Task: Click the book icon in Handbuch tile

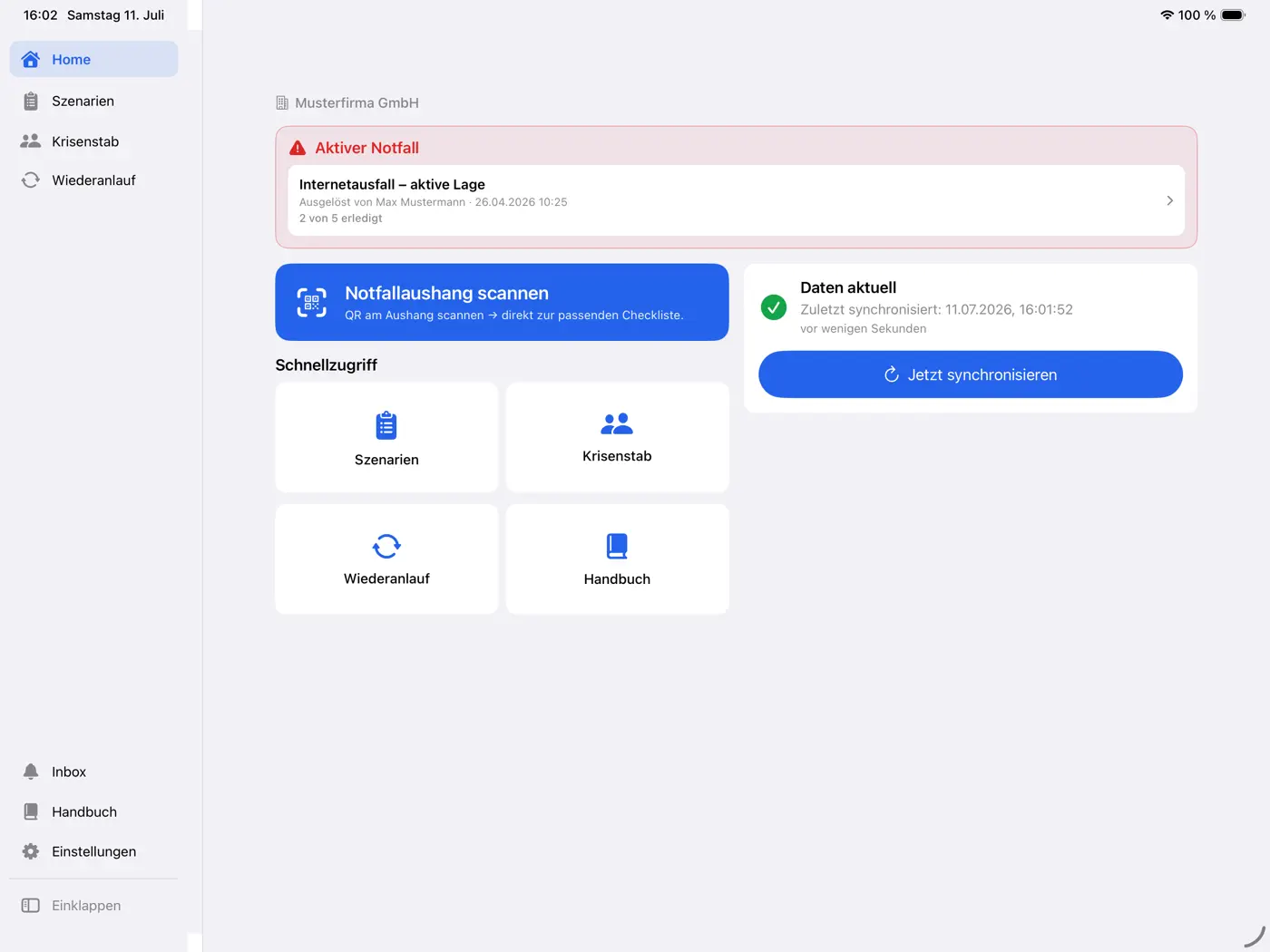Action: click(617, 546)
